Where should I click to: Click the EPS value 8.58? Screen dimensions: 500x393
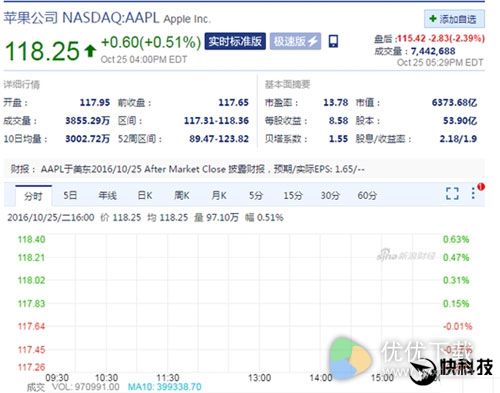[x=338, y=121]
